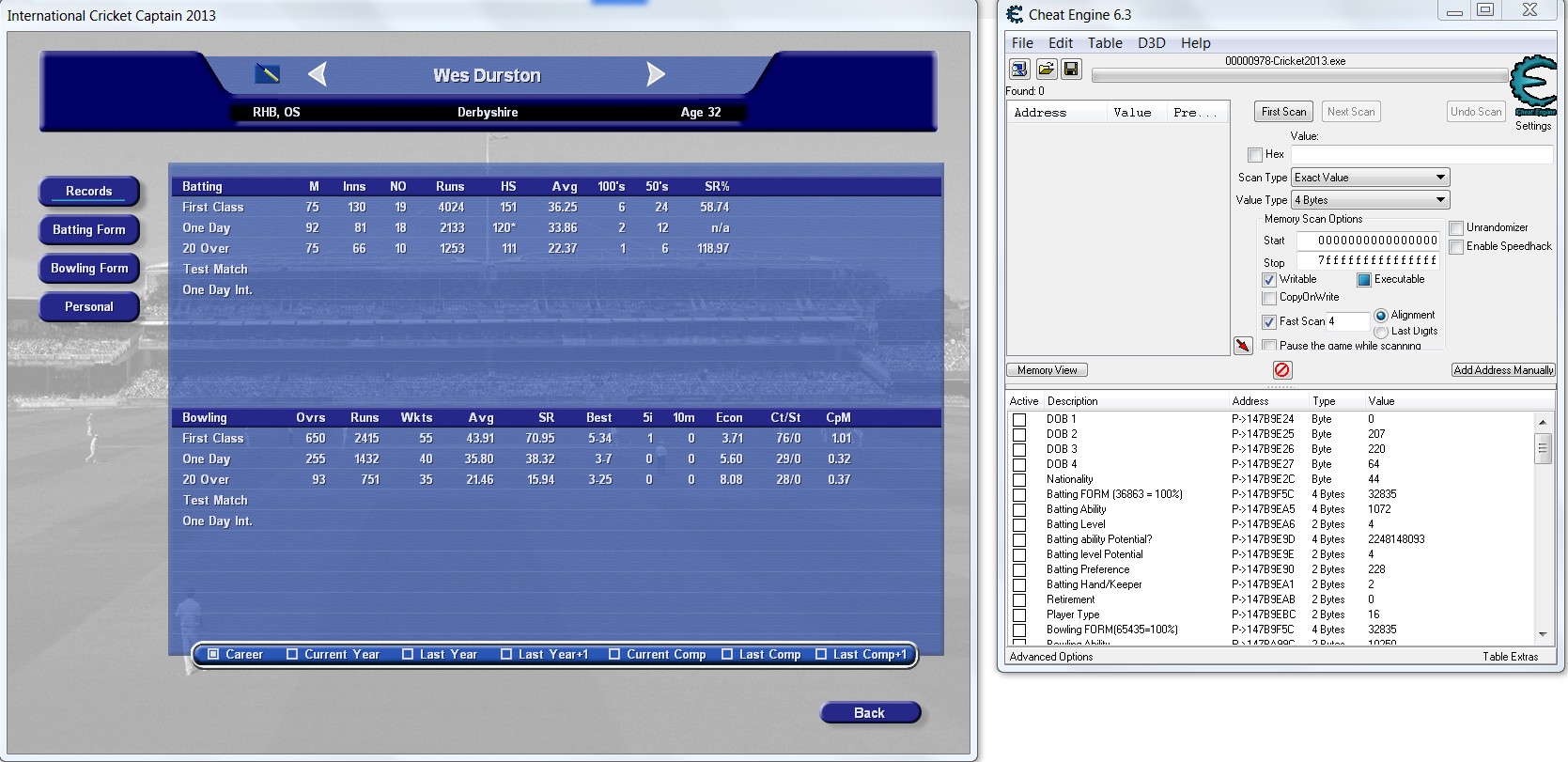This screenshot has height=762, width=1568.
Task: Click the Cheat Engine logo icon
Action: pyautogui.click(x=1532, y=86)
